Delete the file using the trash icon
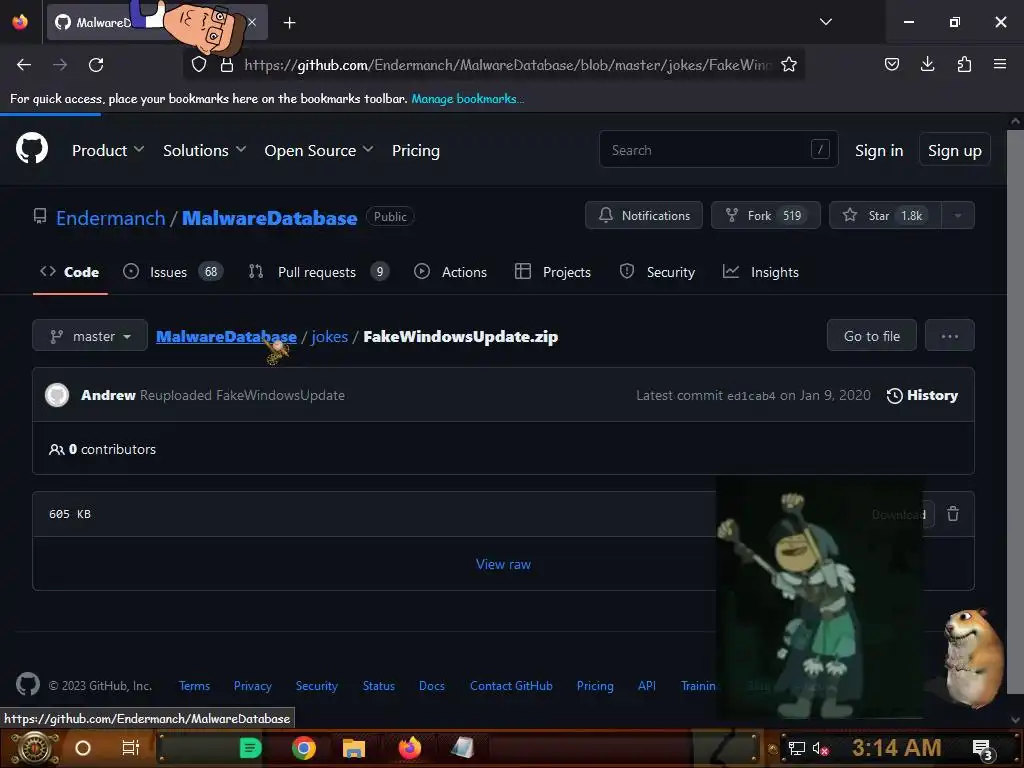The height and width of the screenshot is (768, 1024). (x=953, y=514)
